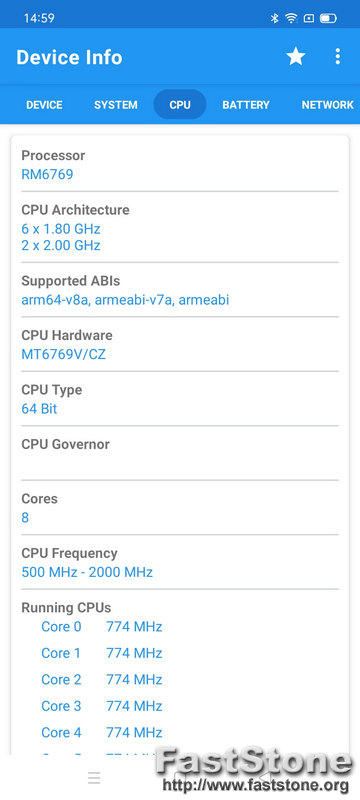
Task: Tap the navigation bar menu icon
Action: (94, 778)
